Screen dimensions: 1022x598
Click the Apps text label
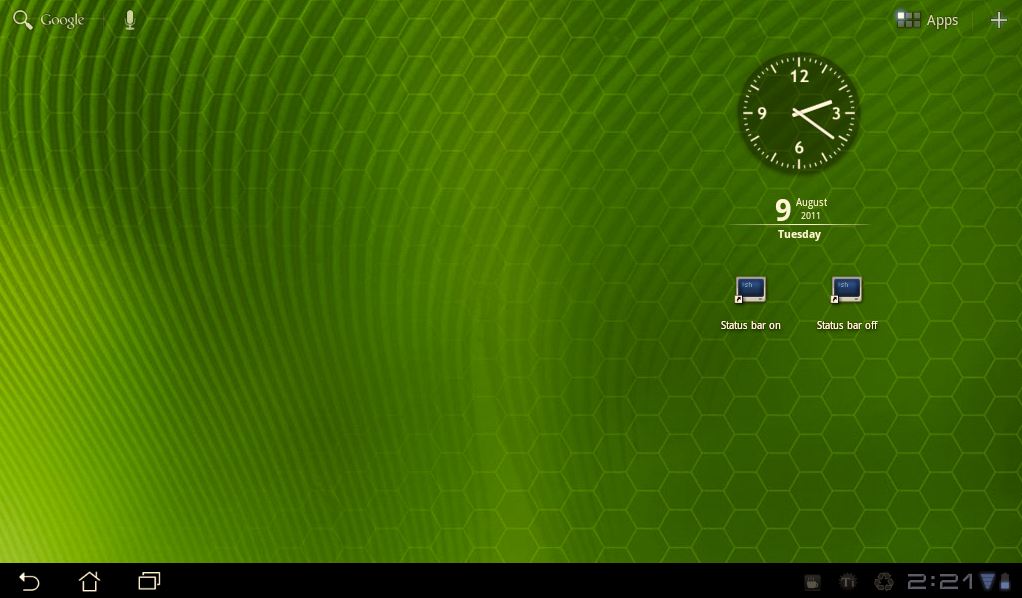(942, 20)
